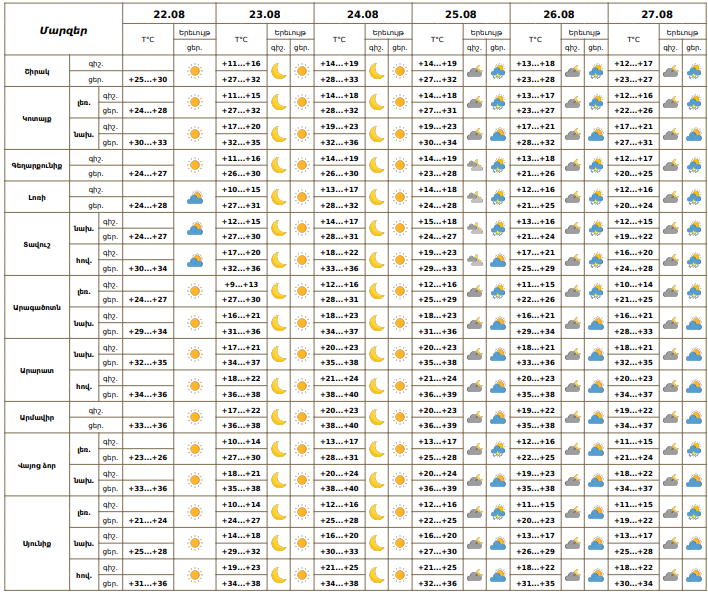Click the Տավուշ region row label

pyautogui.click(x=37, y=244)
